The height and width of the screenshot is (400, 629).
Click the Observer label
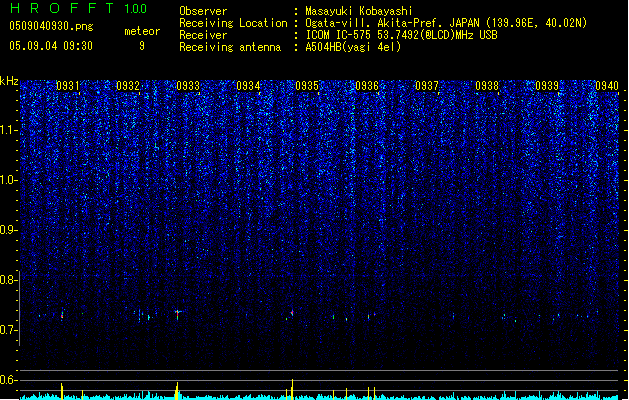203,11
